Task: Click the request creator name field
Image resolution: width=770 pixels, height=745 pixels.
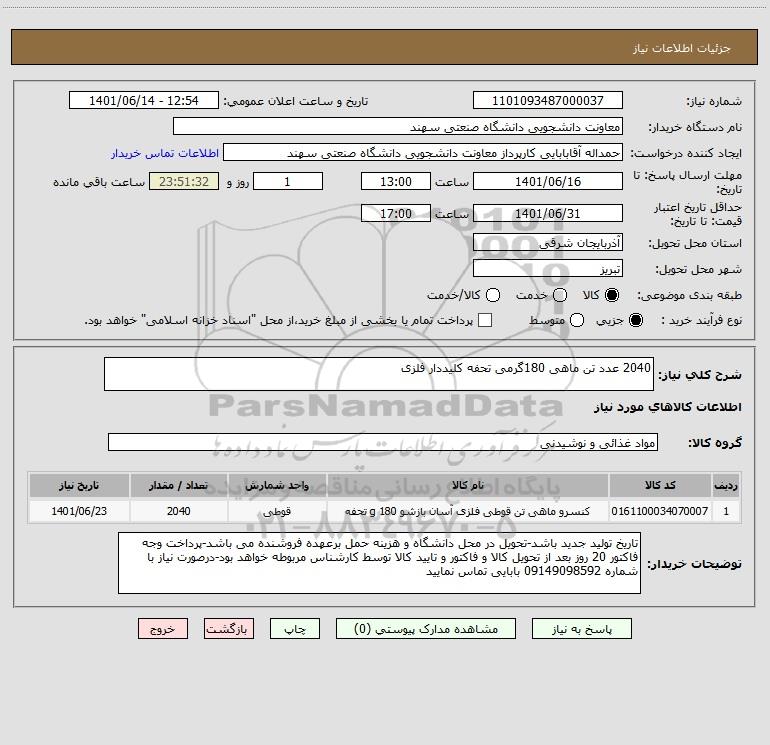Action: point(423,153)
